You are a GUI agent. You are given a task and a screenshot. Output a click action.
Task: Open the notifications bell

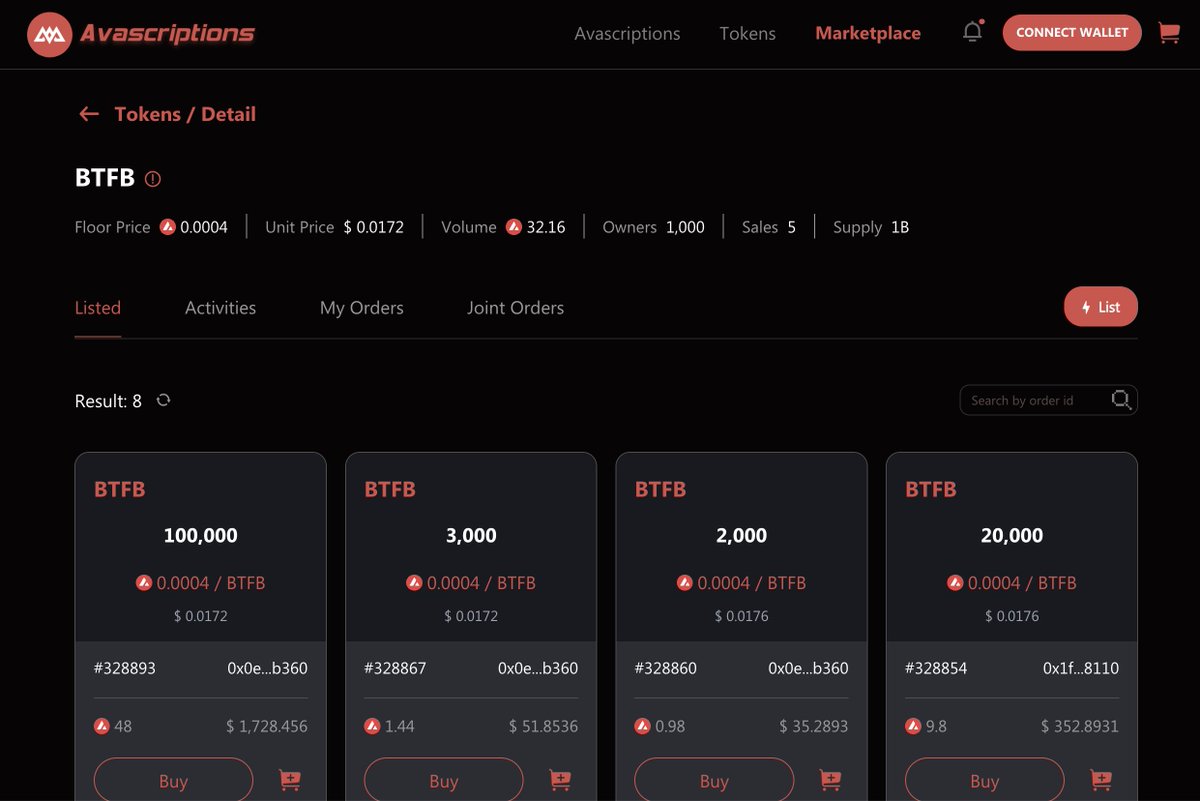tap(972, 32)
